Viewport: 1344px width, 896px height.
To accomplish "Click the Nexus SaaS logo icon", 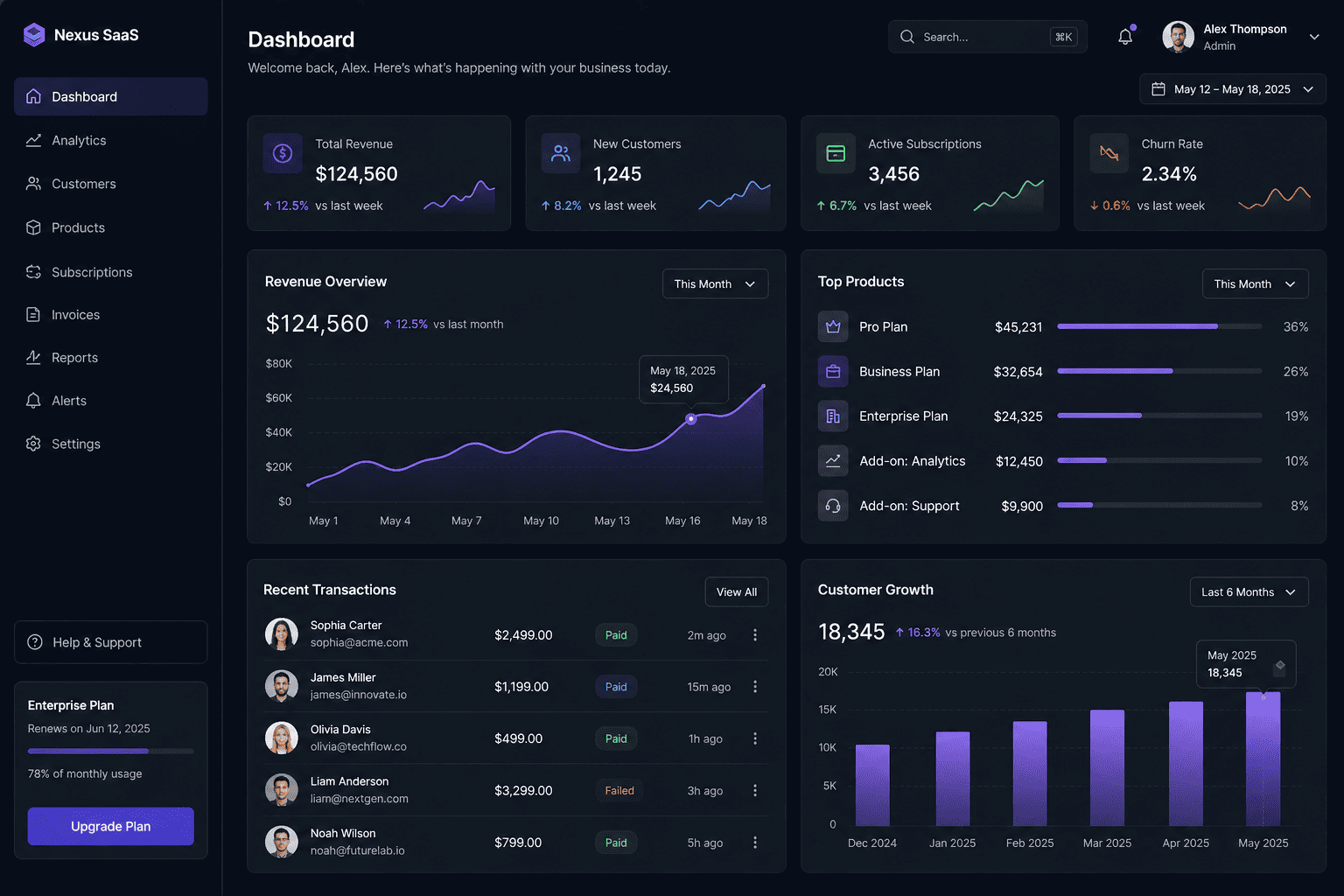I will [x=34, y=35].
